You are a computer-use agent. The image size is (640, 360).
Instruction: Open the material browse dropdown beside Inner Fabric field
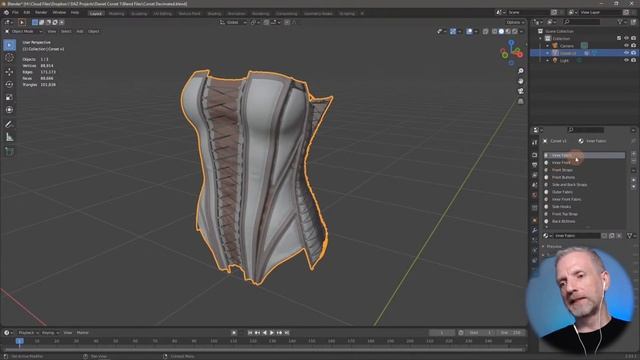coord(547,236)
